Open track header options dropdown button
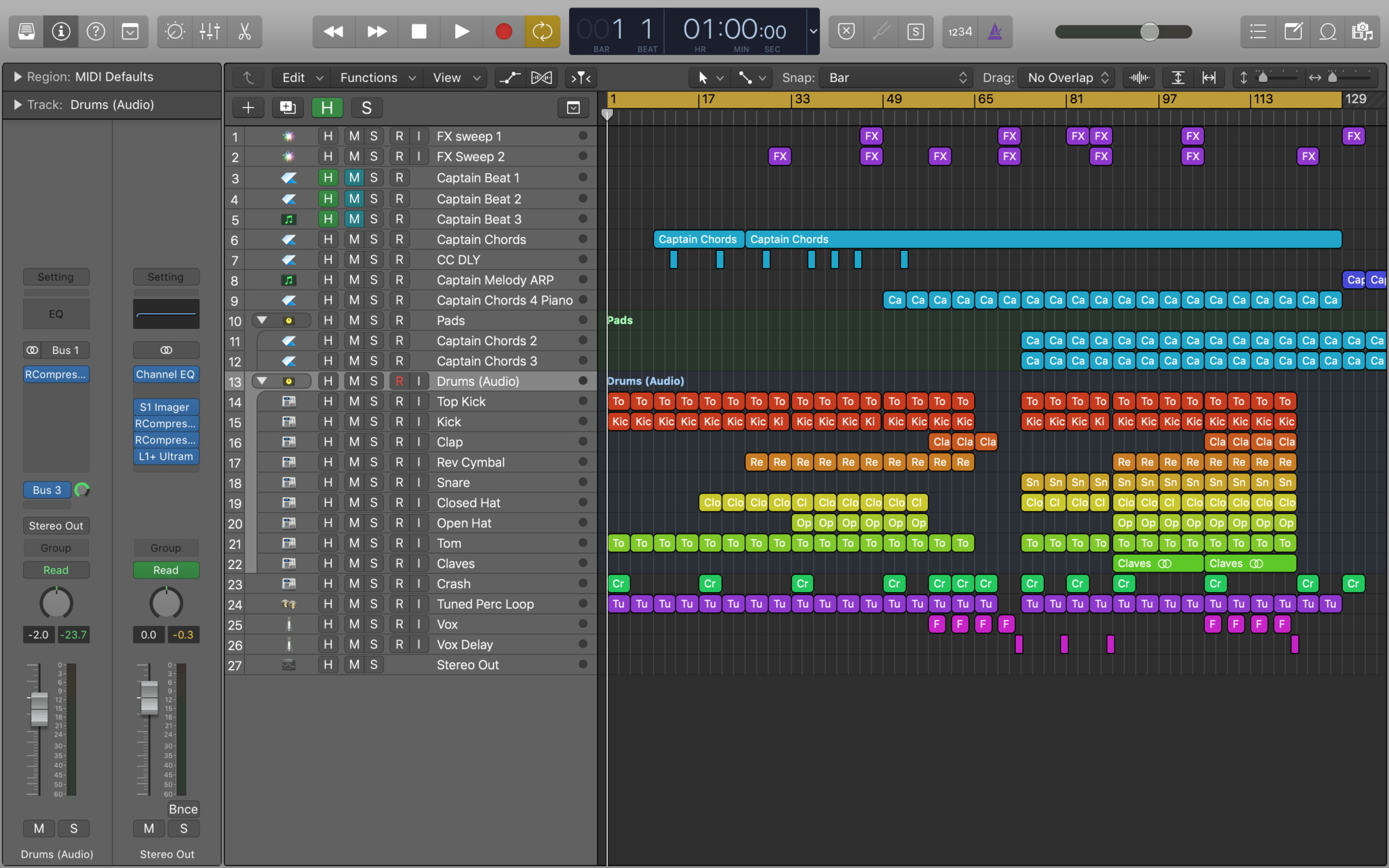1389x868 pixels. coord(573,108)
